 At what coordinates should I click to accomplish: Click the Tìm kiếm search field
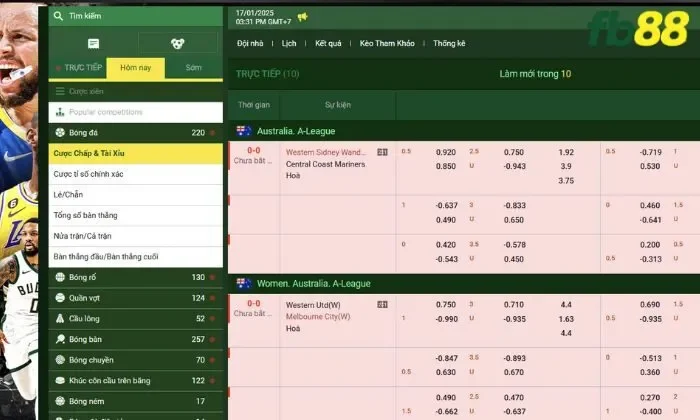click(x=140, y=17)
